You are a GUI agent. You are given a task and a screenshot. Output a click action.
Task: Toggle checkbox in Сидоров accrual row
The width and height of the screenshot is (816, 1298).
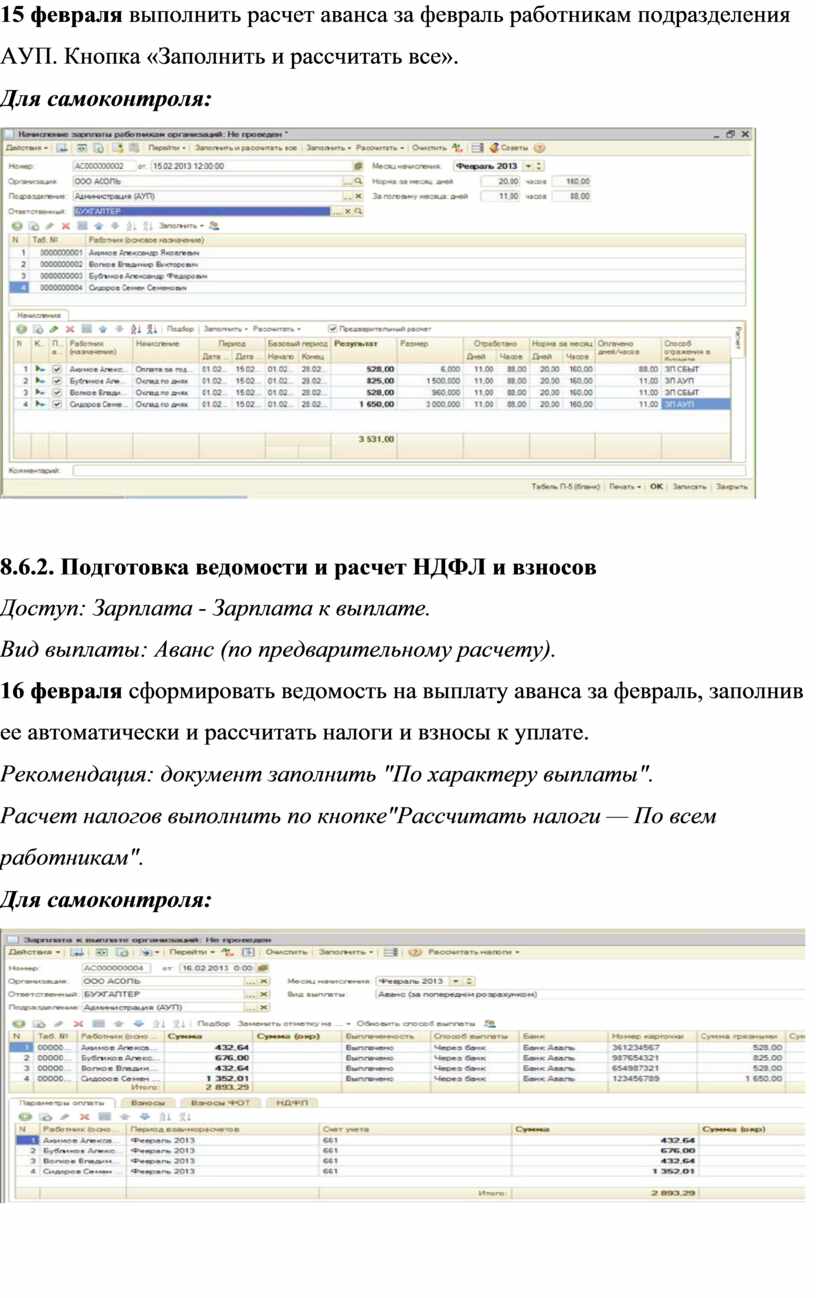click(57, 405)
